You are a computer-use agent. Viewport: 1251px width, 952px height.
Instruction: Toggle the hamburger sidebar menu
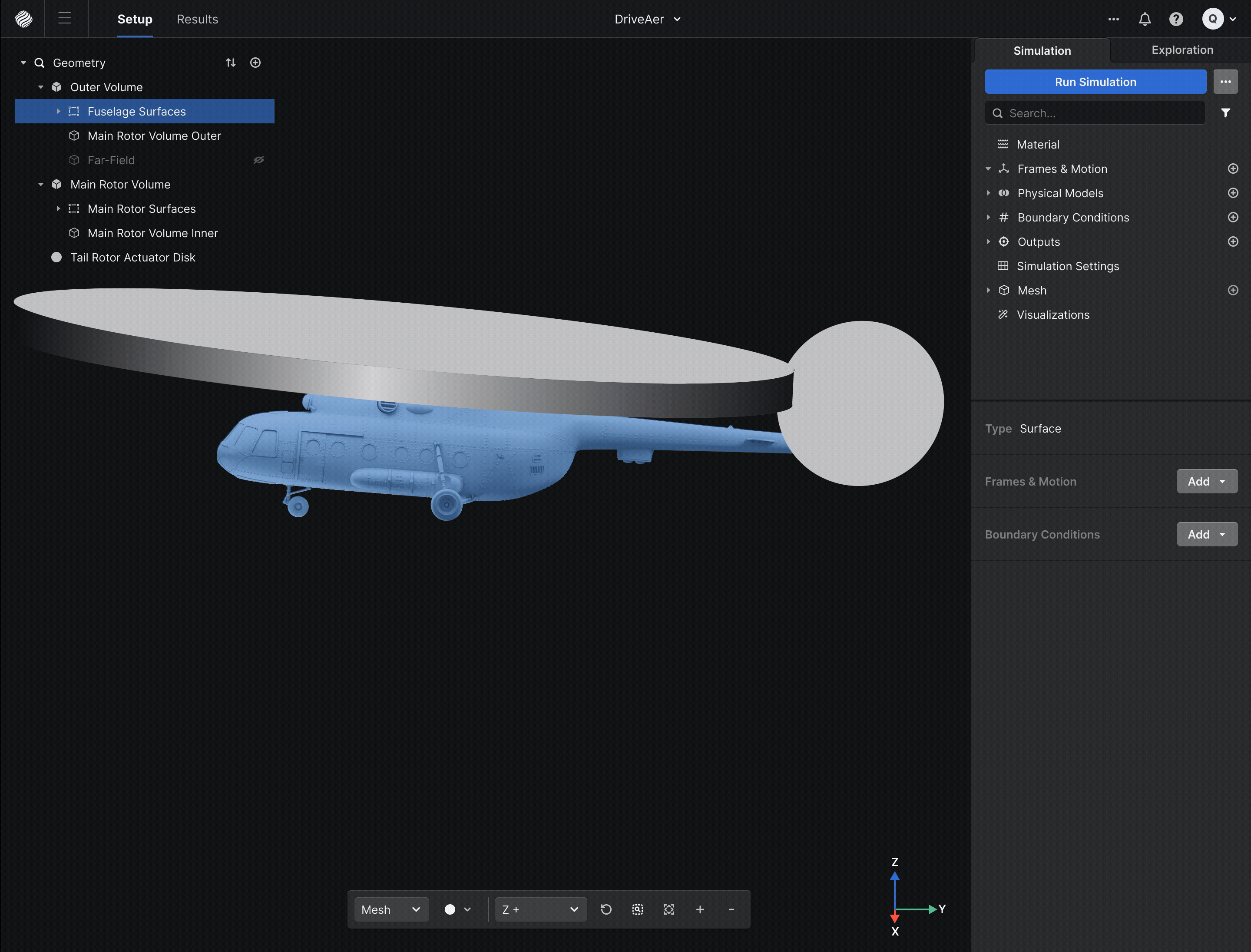click(65, 19)
